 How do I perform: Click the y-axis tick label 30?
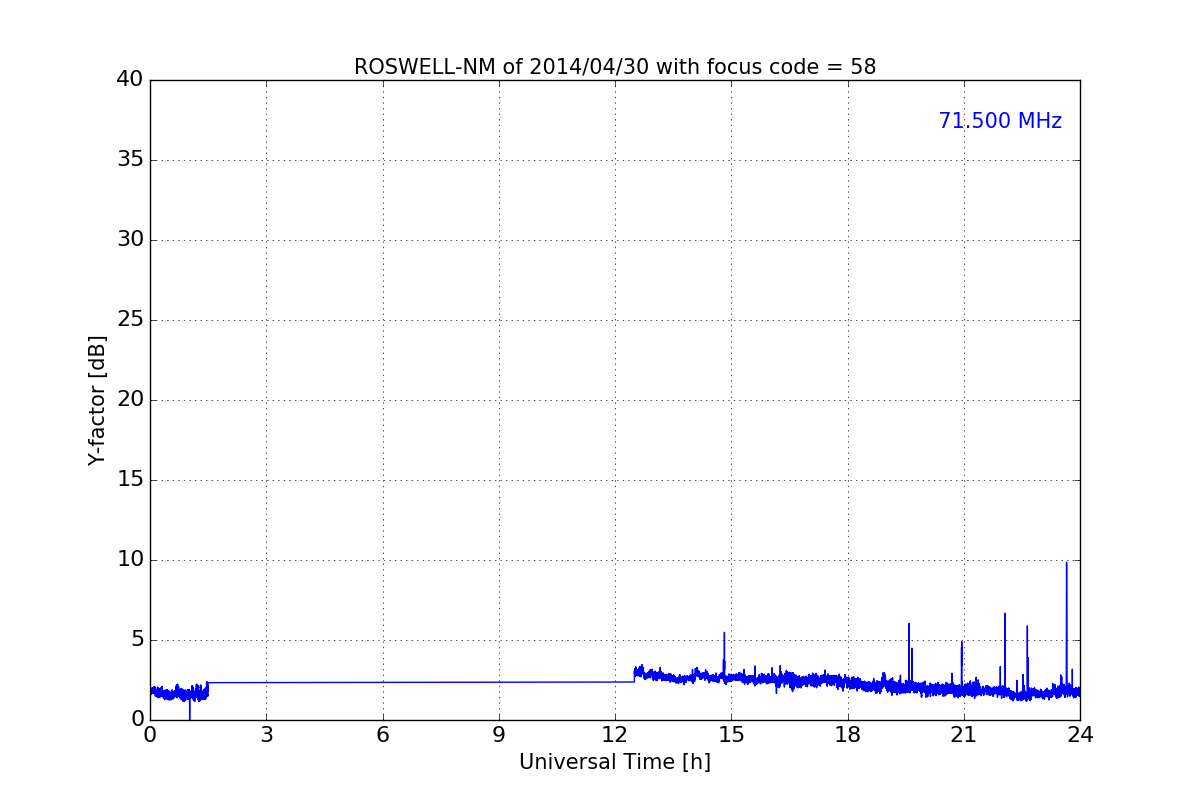(130, 240)
